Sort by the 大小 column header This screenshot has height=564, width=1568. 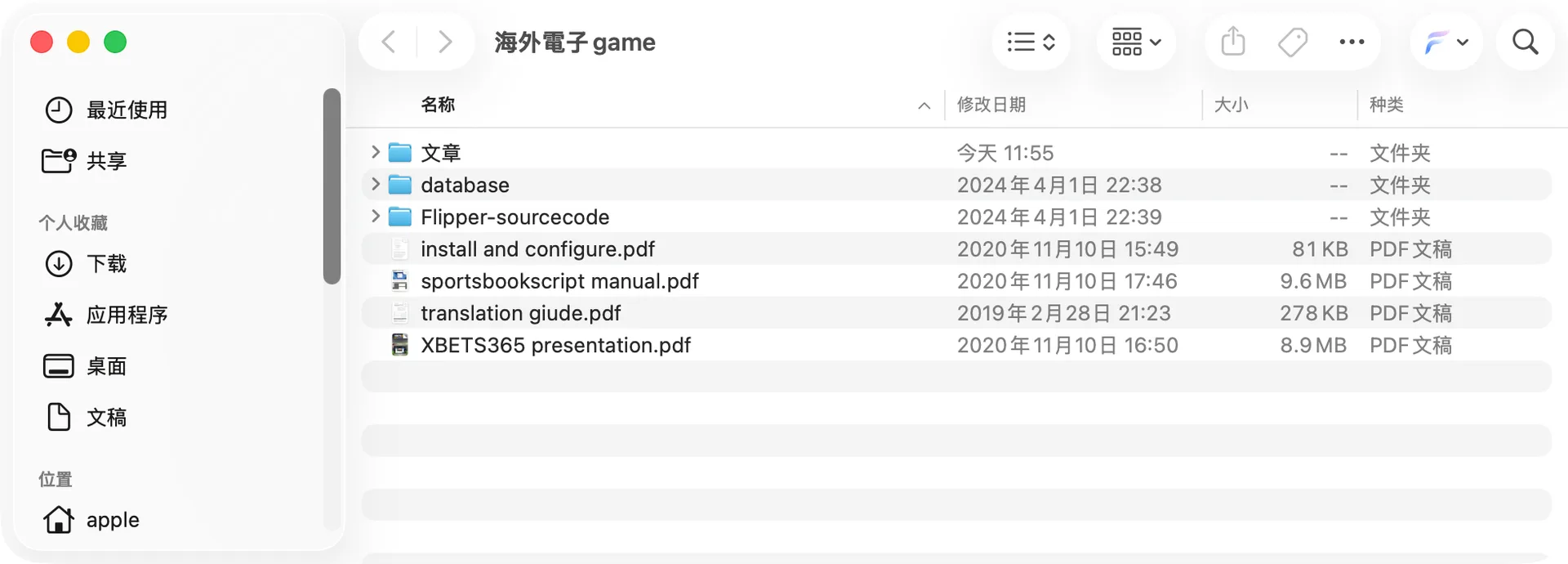(x=1232, y=105)
